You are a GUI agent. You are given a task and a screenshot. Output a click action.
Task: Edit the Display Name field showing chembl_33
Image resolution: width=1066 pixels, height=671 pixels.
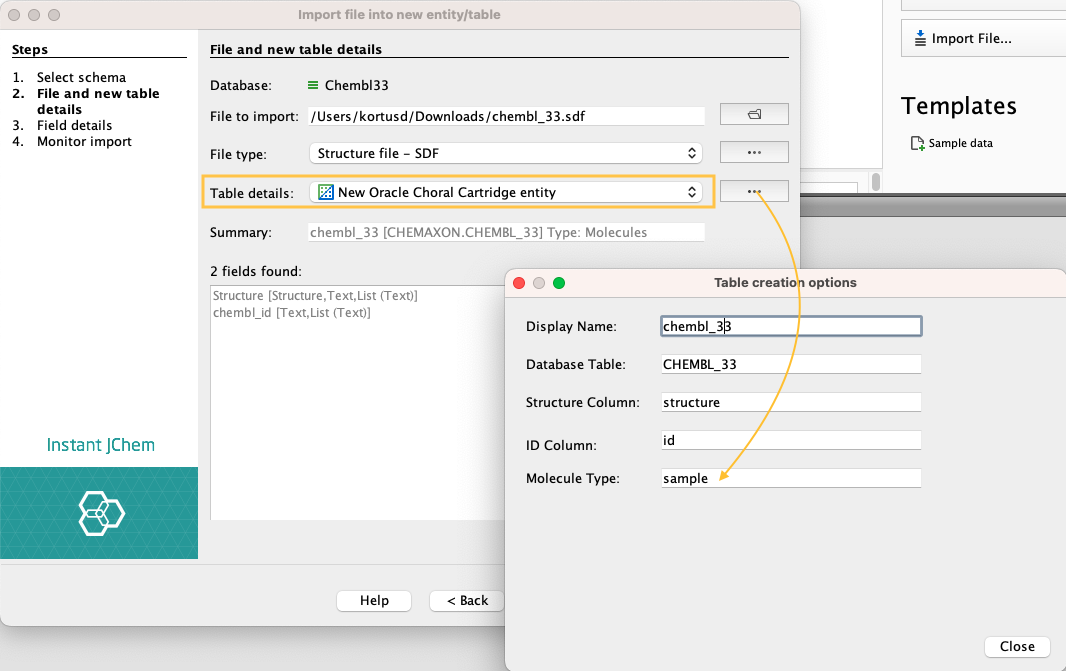[x=789, y=325]
